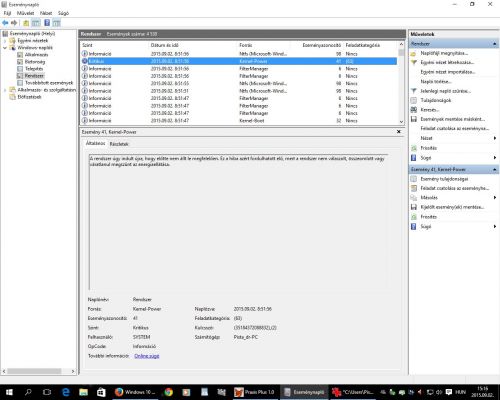
Task: Open Google Chrome from the taskbar
Action: pos(168,392)
